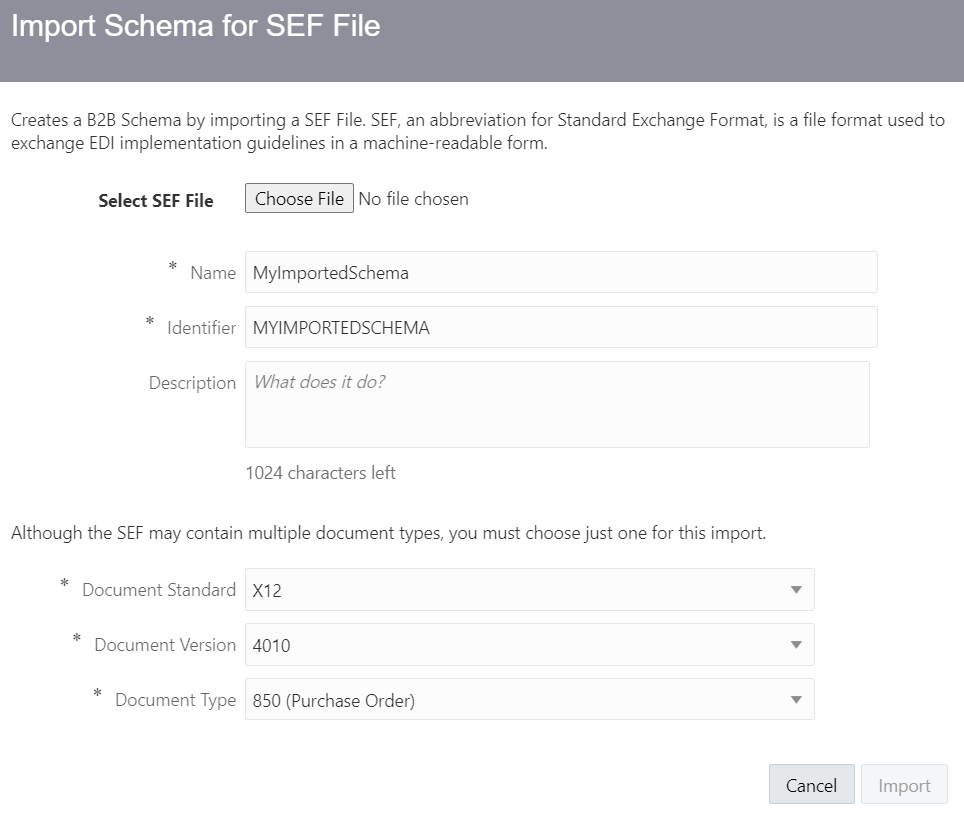
Task: Click the 1024 characters left counter
Action: pyautogui.click(x=320, y=473)
